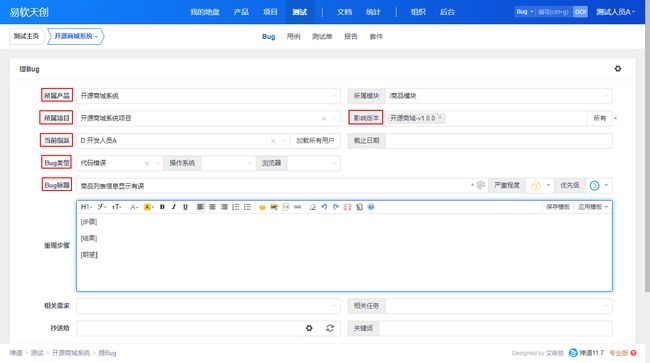This screenshot has width=650, height=363.
Task: Click the 加载所有用户 button
Action: click(315, 140)
